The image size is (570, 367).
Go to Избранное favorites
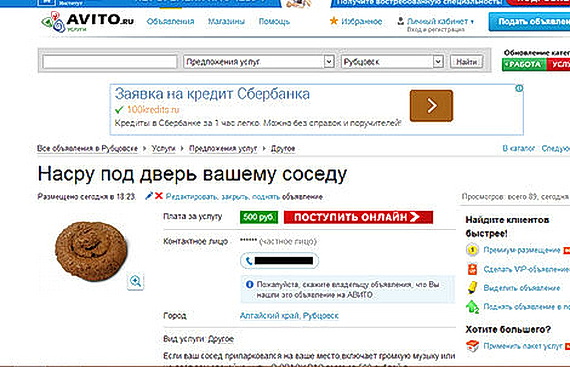click(x=362, y=21)
